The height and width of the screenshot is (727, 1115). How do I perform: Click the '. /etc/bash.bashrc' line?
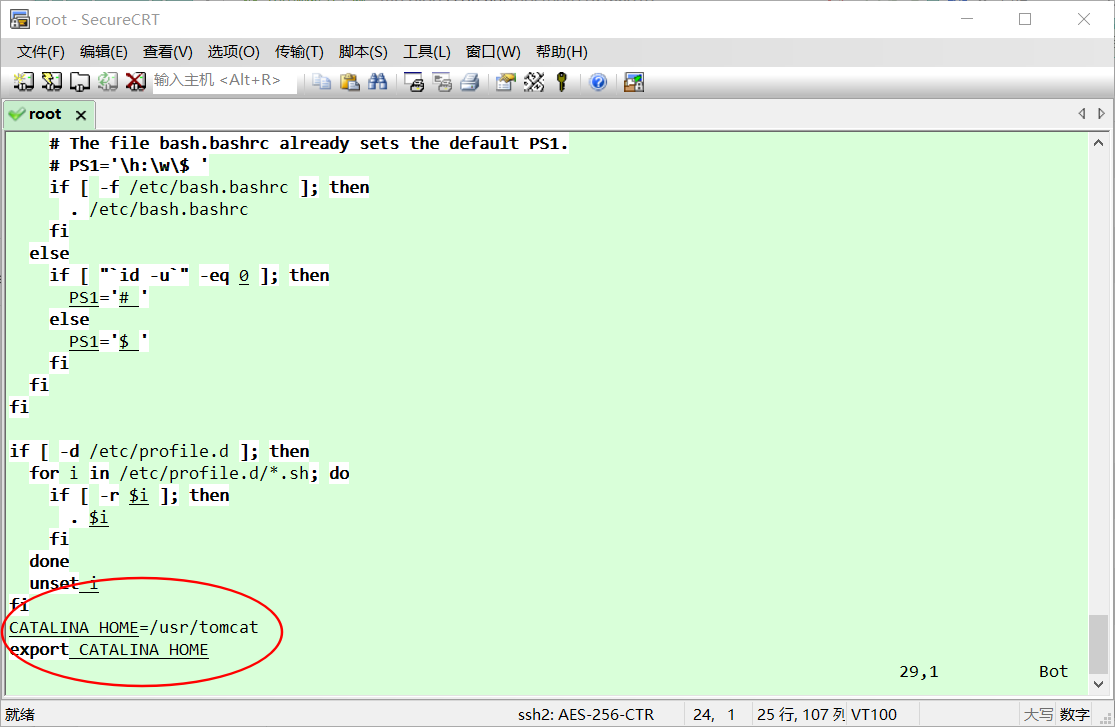point(159,209)
